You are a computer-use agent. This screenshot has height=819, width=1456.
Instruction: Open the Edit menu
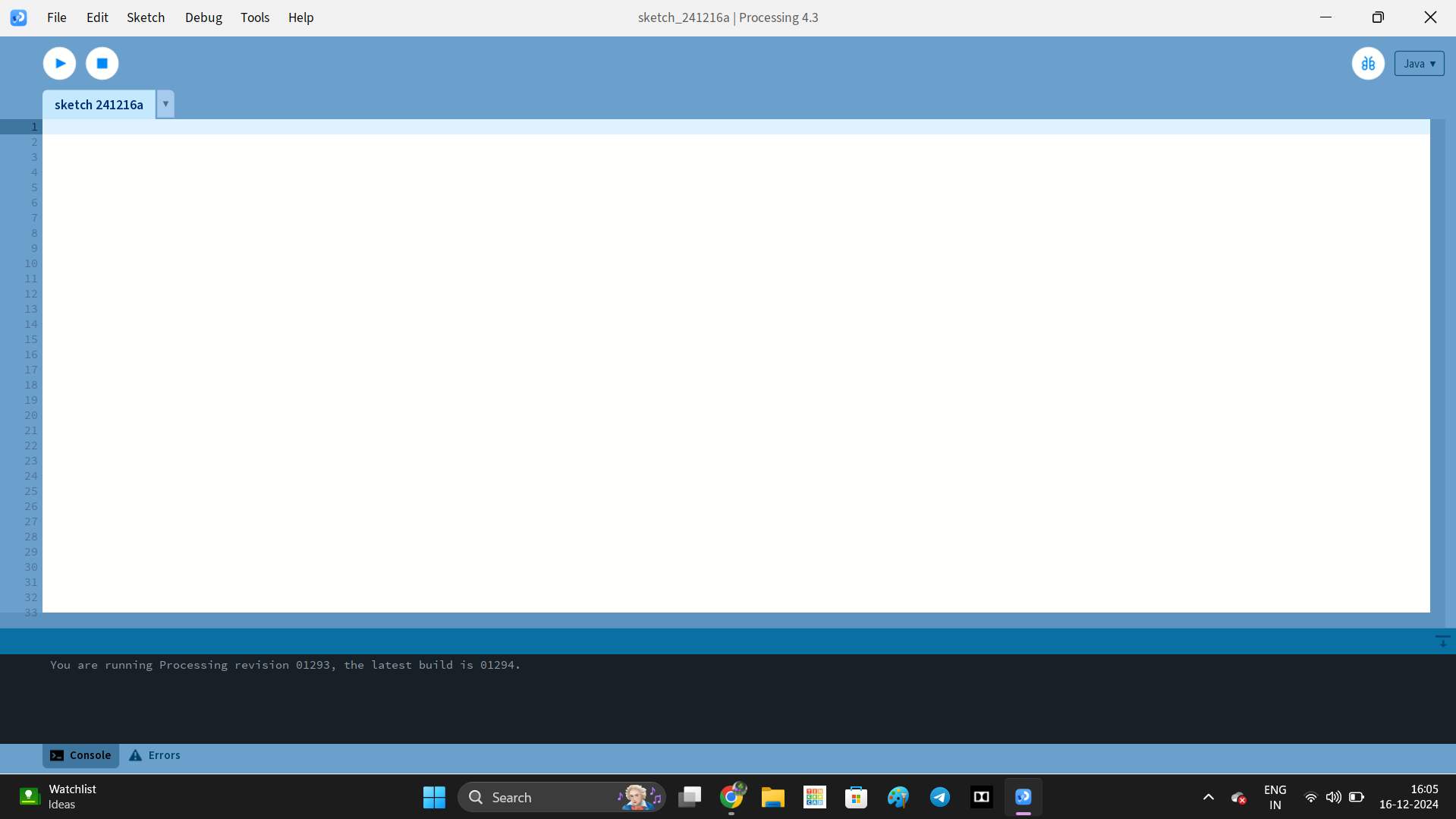[x=97, y=17]
